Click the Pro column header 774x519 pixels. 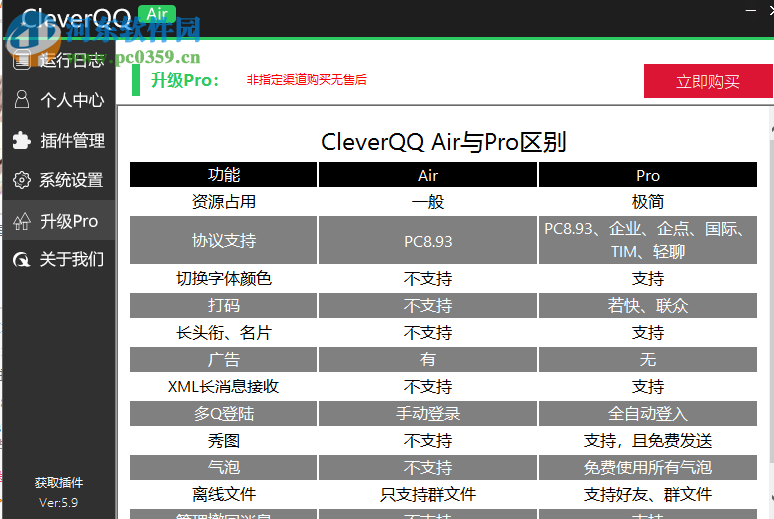(x=648, y=174)
